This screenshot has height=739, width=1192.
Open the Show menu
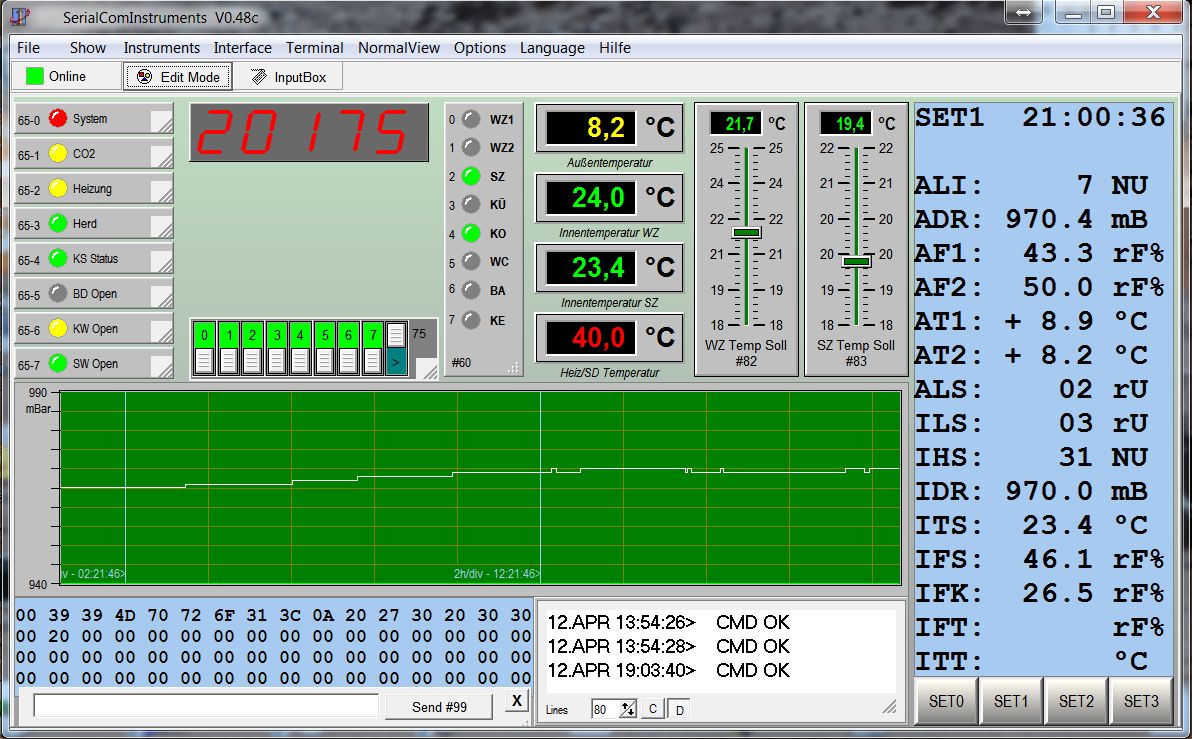tap(87, 48)
